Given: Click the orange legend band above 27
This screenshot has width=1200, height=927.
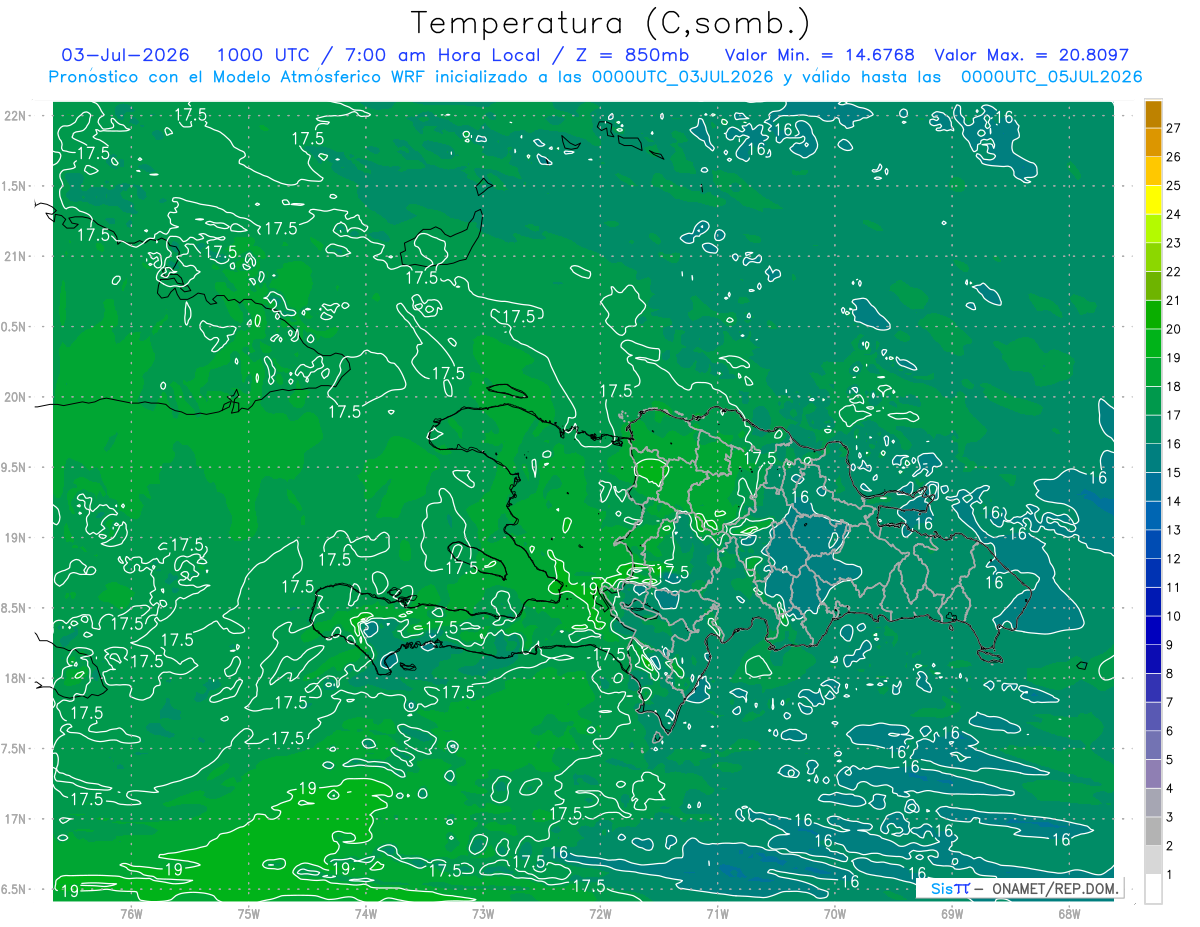Looking at the screenshot, I should [x=1153, y=114].
